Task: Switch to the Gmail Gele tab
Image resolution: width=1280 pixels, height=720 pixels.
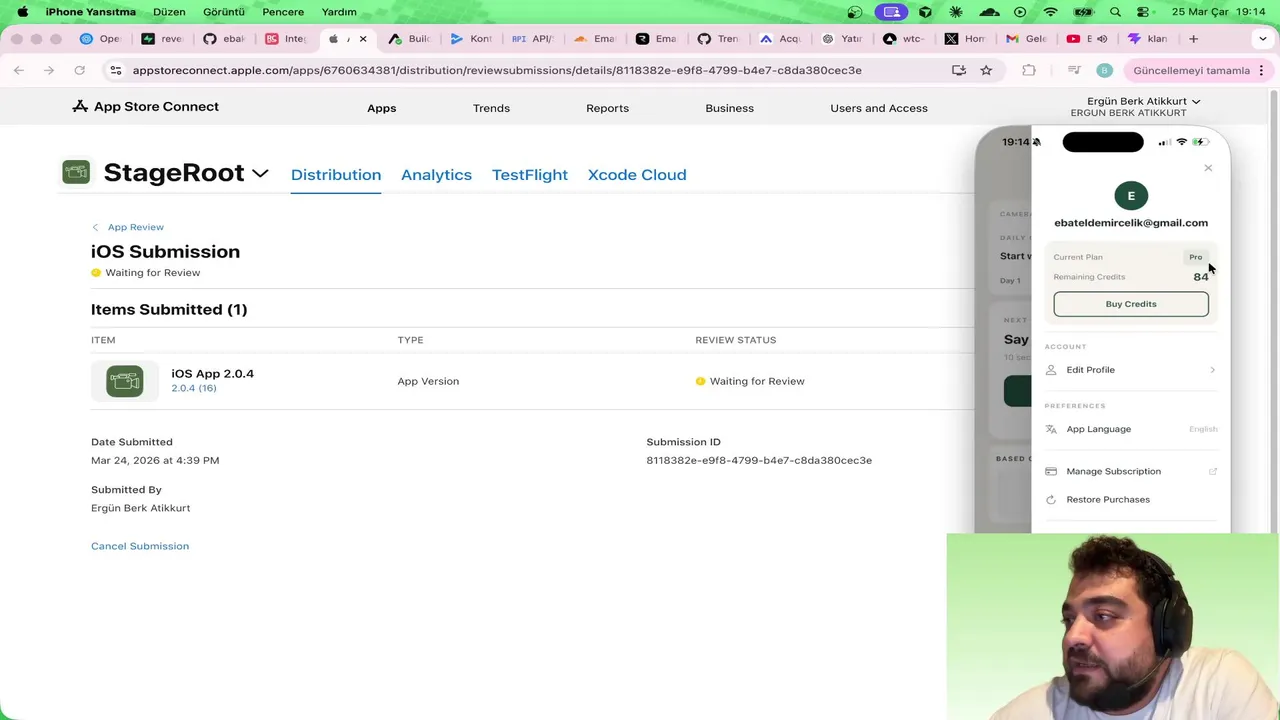Action: click(x=1026, y=39)
